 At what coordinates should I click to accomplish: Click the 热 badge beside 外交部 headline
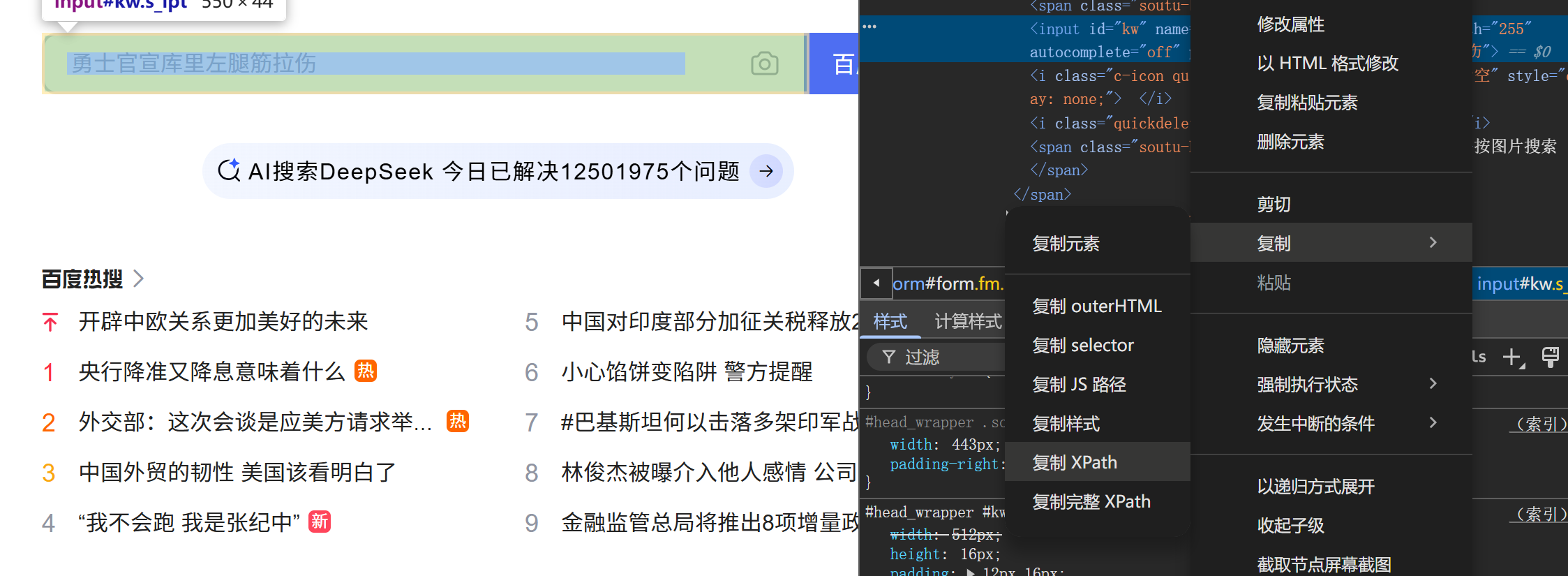point(458,421)
